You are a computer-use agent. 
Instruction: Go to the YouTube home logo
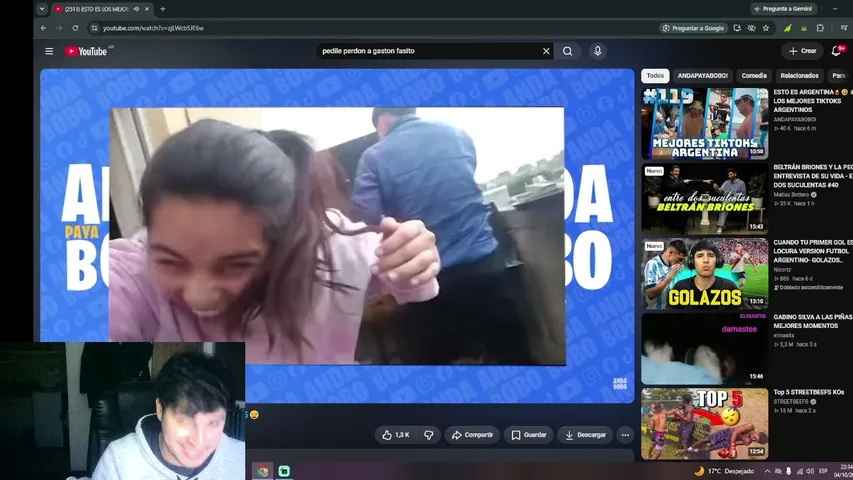pos(86,51)
